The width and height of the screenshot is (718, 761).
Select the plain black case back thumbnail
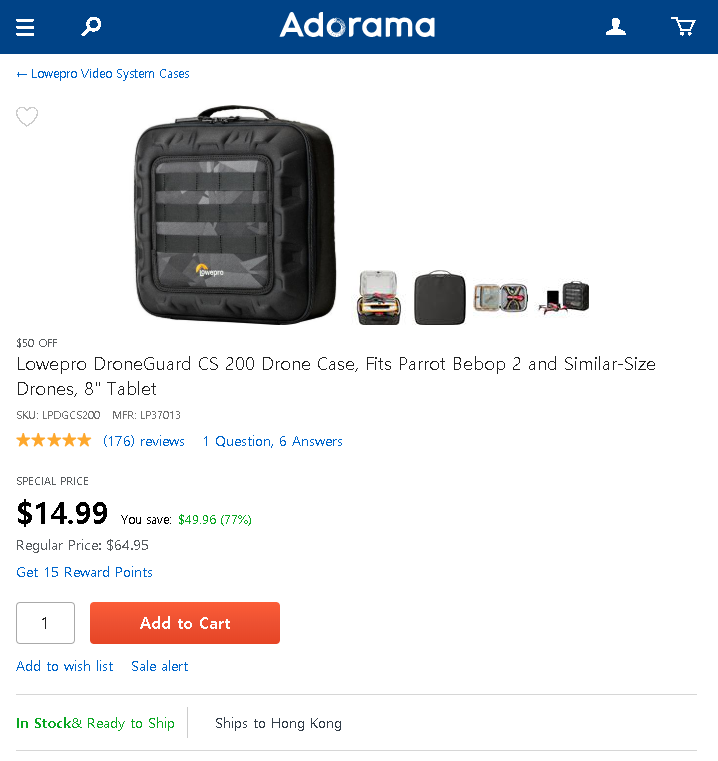point(440,298)
